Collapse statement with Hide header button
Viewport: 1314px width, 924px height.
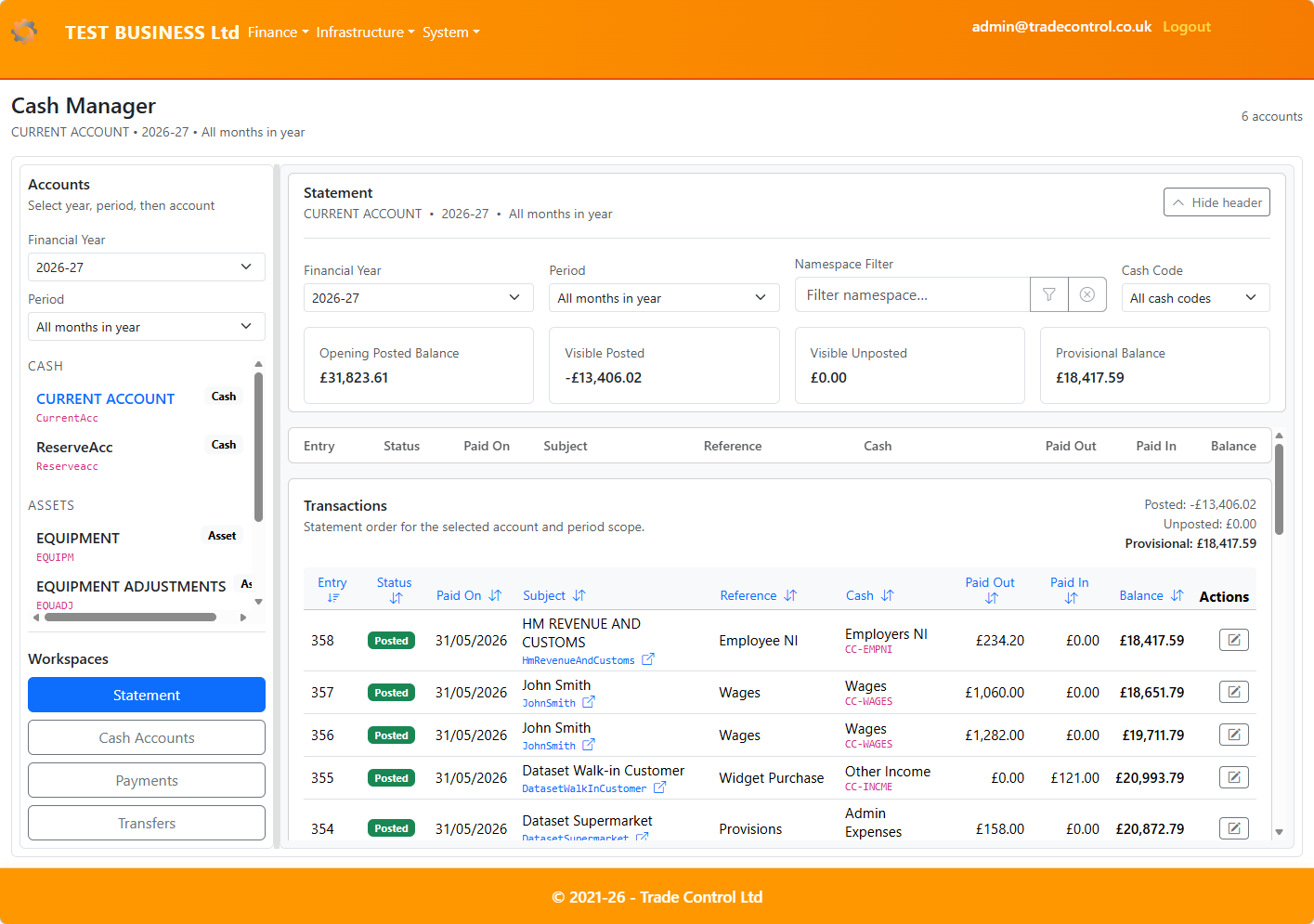pyautogui.click(x=1216, y=202)
